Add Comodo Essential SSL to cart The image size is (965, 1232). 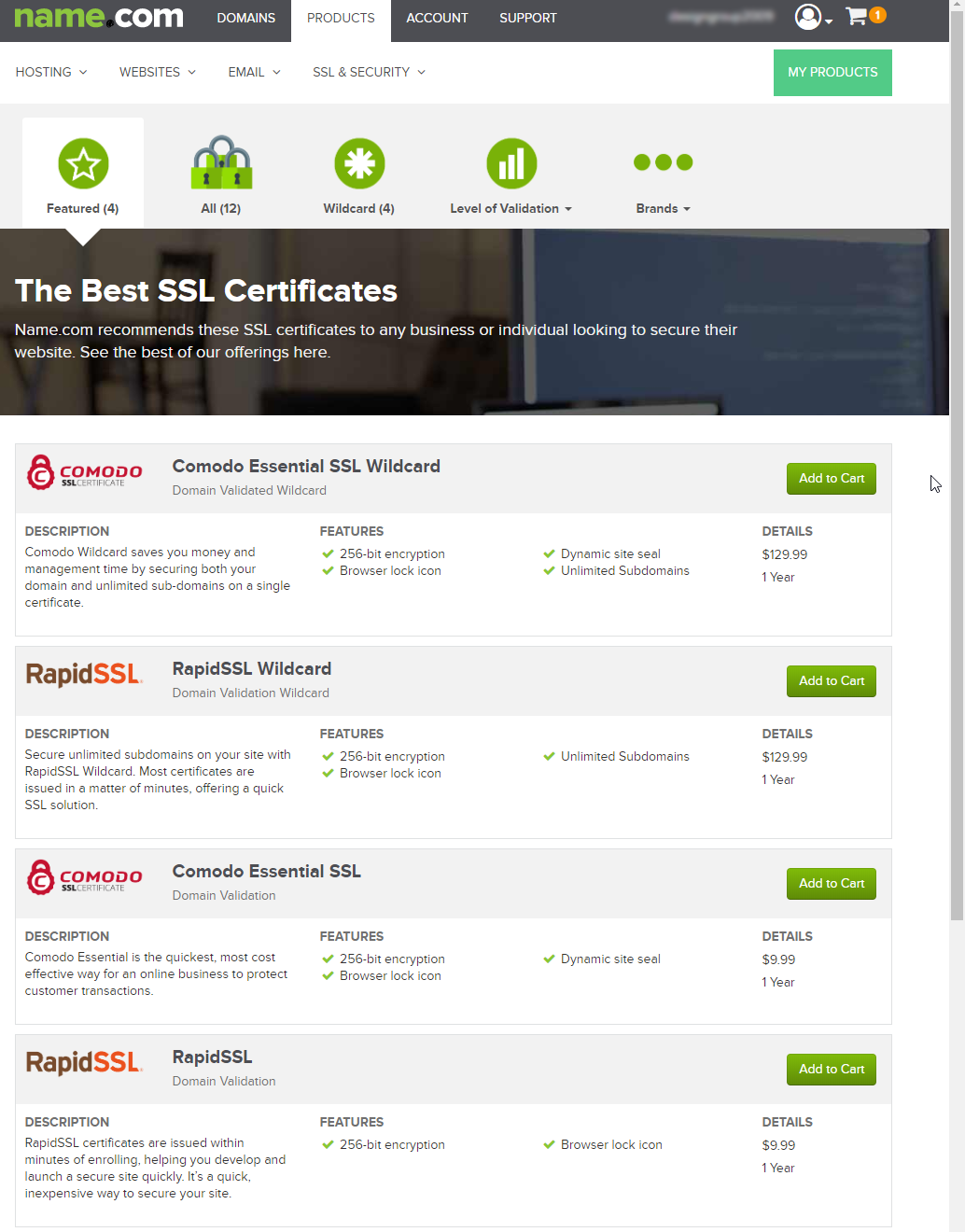pyautogui.click(x=832, y=884)
